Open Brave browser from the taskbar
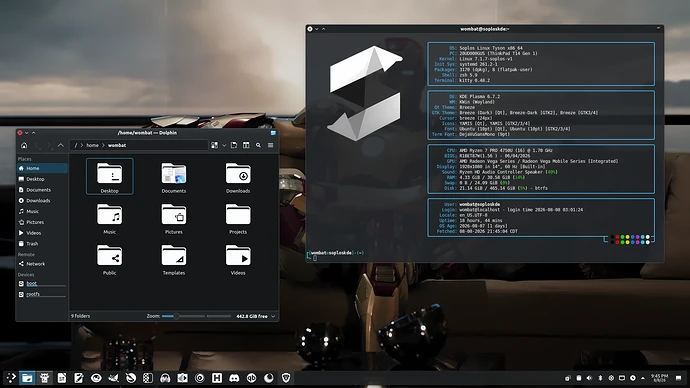690x388 pixels. click(286, 377)
